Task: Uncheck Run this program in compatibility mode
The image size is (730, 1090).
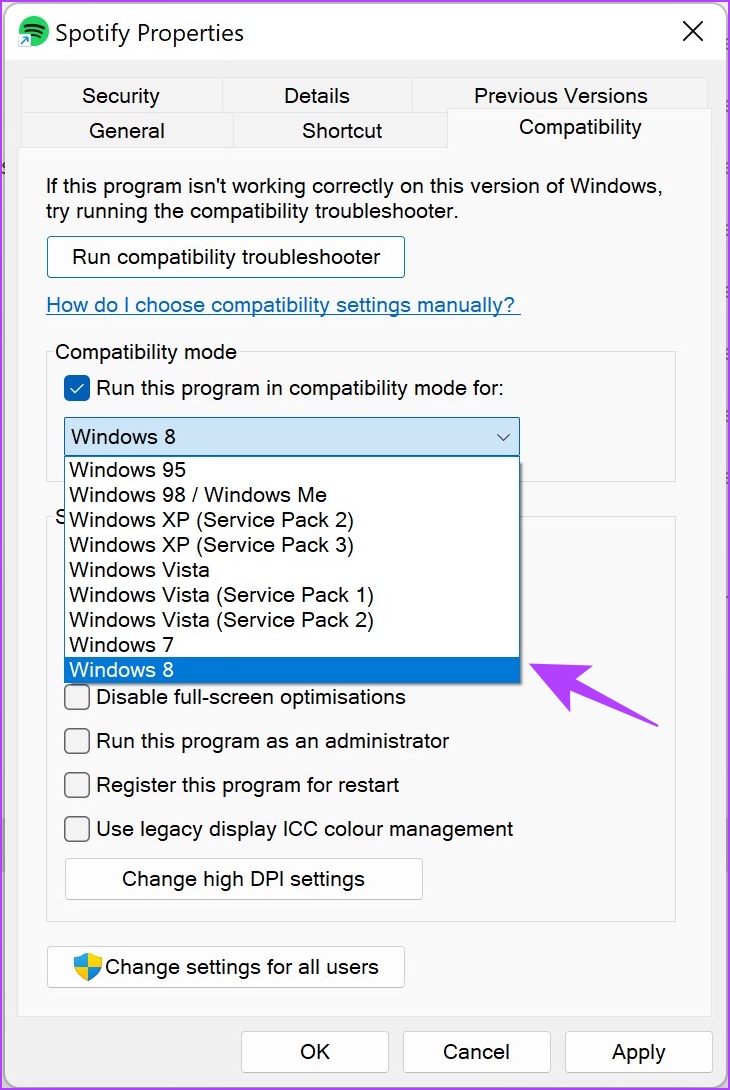Action: [77, 388]
